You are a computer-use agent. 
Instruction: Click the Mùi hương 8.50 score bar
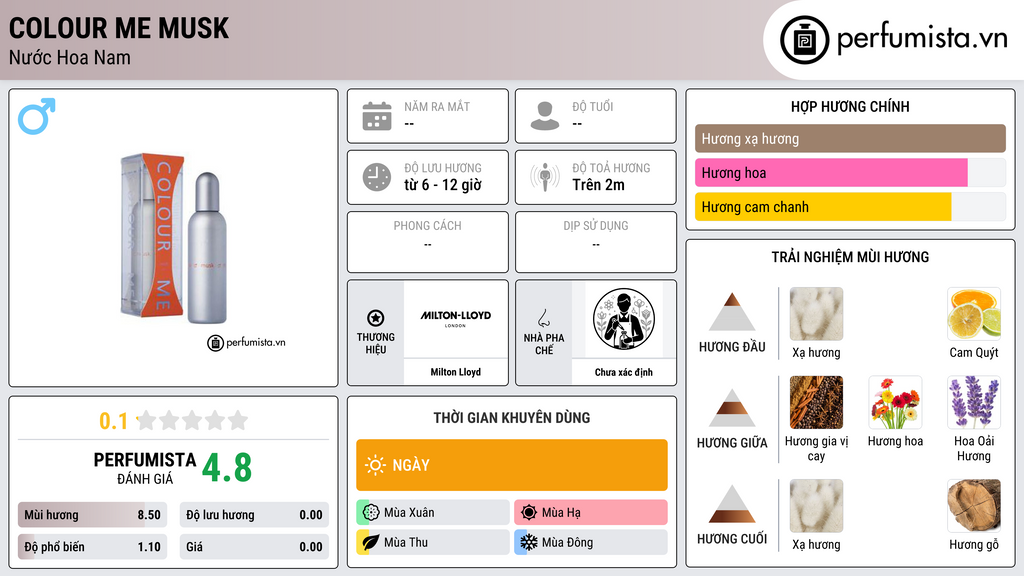click(92, 515)
